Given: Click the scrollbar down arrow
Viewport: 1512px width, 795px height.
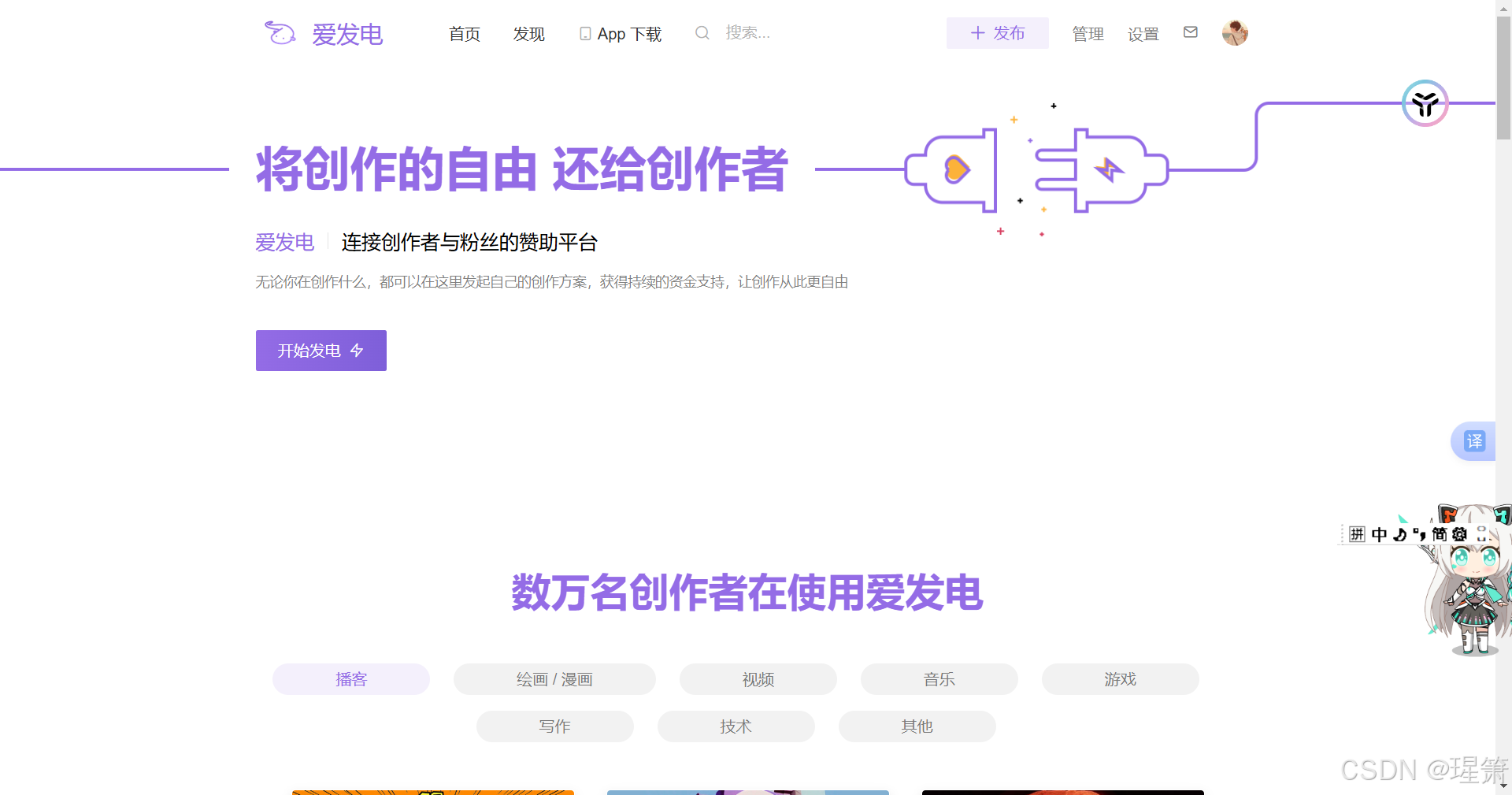Looking at the screenshot, I should pyautogui.click(x=1503, y=786).
